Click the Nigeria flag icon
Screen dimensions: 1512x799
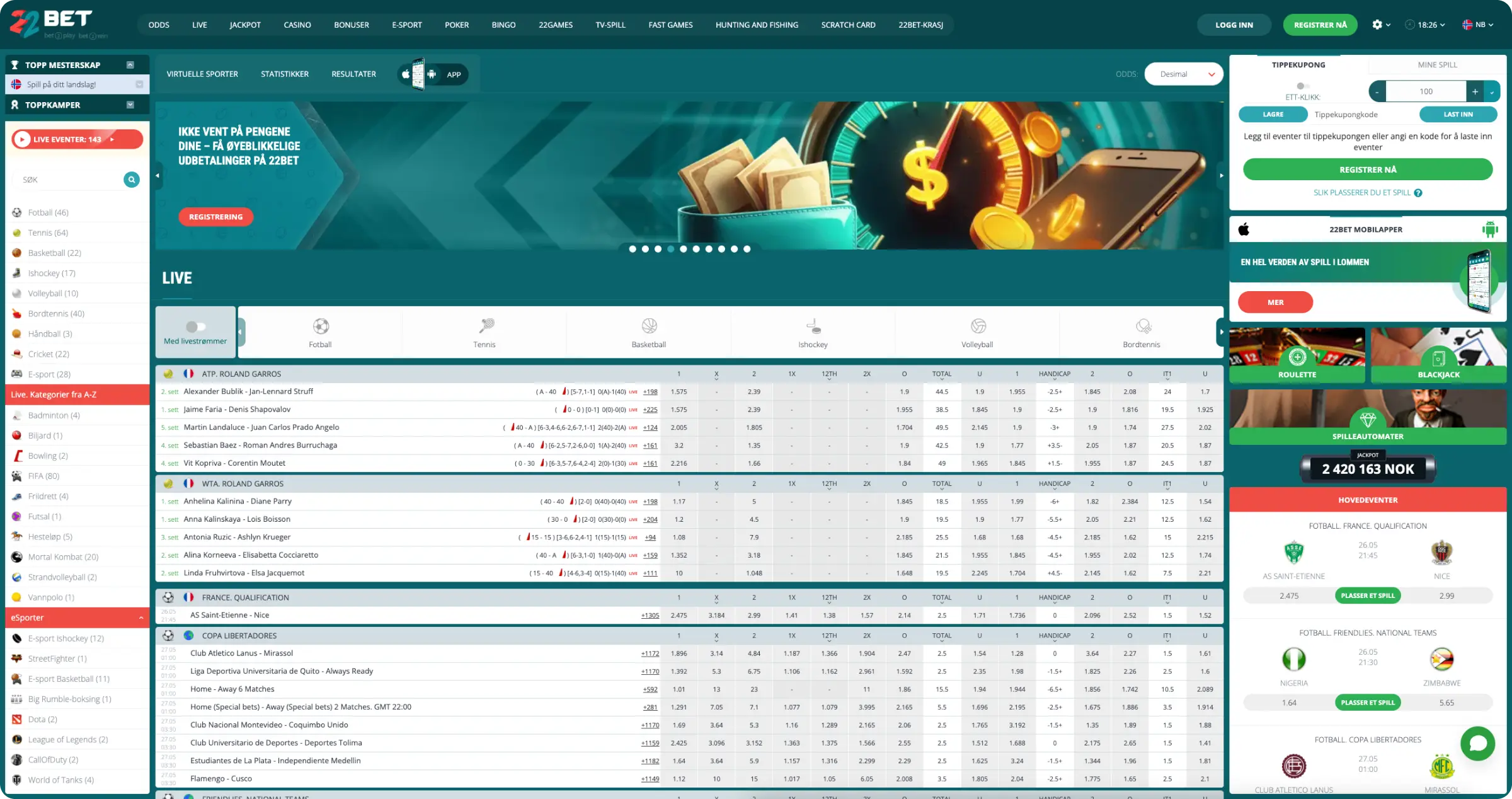click(x=1294, y=659)
